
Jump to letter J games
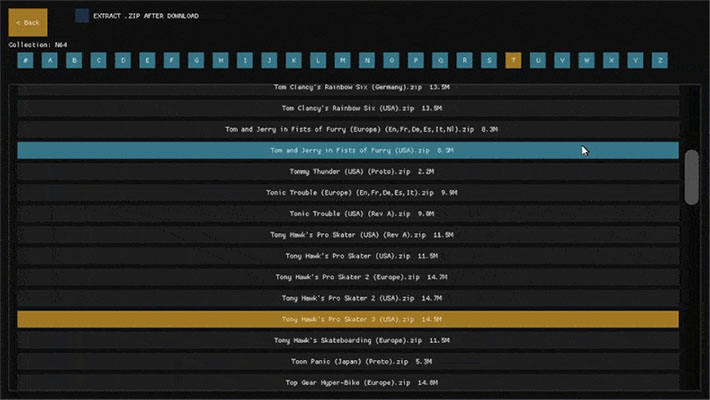click(x=269, y=60)
